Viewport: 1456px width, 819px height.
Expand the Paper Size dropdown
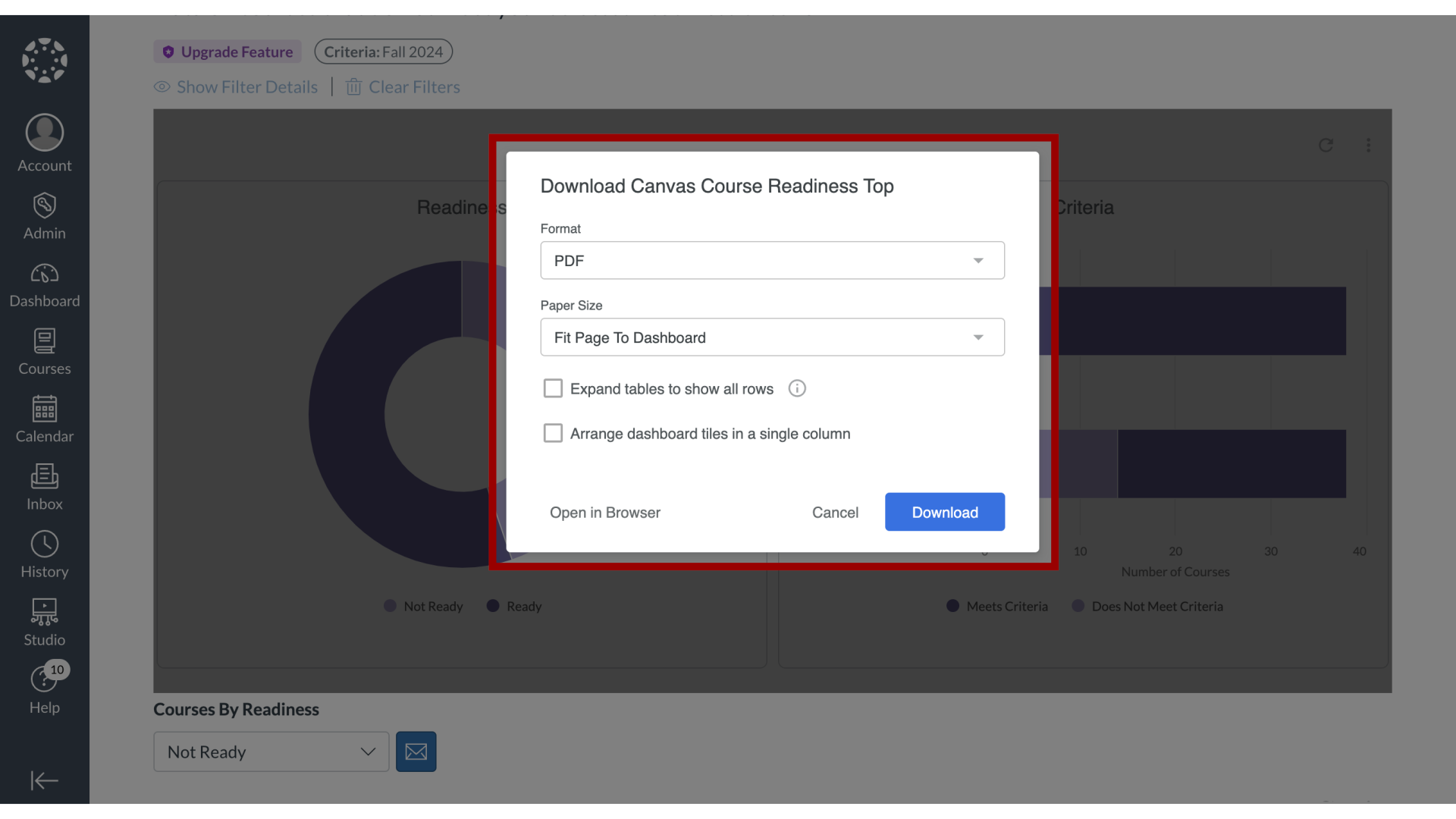coord(772,337)
